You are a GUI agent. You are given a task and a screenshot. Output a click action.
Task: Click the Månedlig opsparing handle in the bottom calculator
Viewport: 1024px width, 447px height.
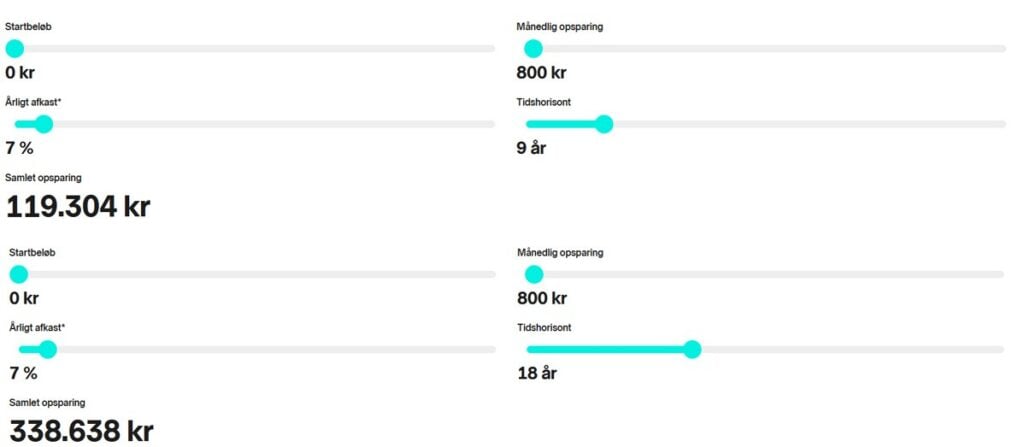click(534, 274)
